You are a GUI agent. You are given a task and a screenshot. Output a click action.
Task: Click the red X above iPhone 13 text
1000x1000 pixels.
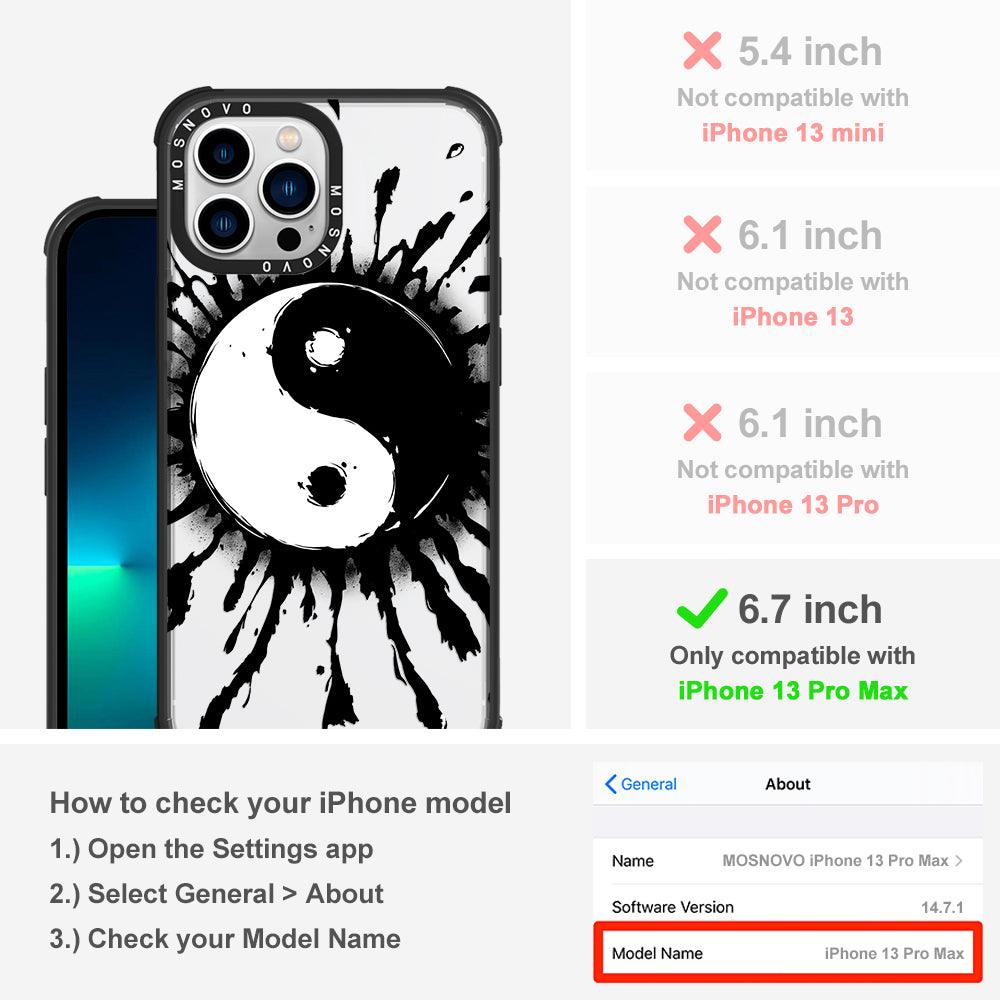coord(702,234)
